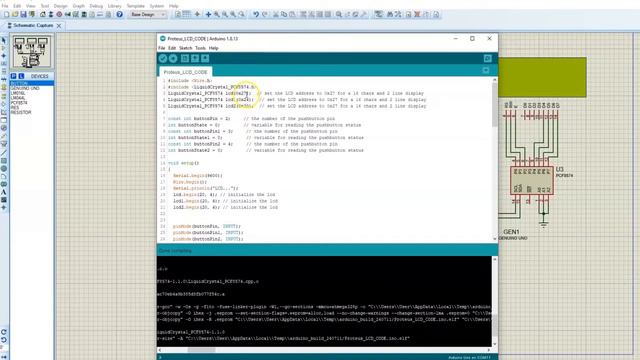Click Arduino New sketch button

pos(185,58)
